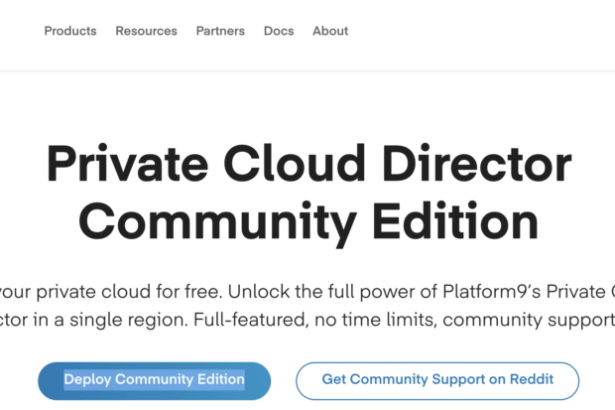Click Get Community Support on Reddit
615x410 pixels.
tap(437, 381)
